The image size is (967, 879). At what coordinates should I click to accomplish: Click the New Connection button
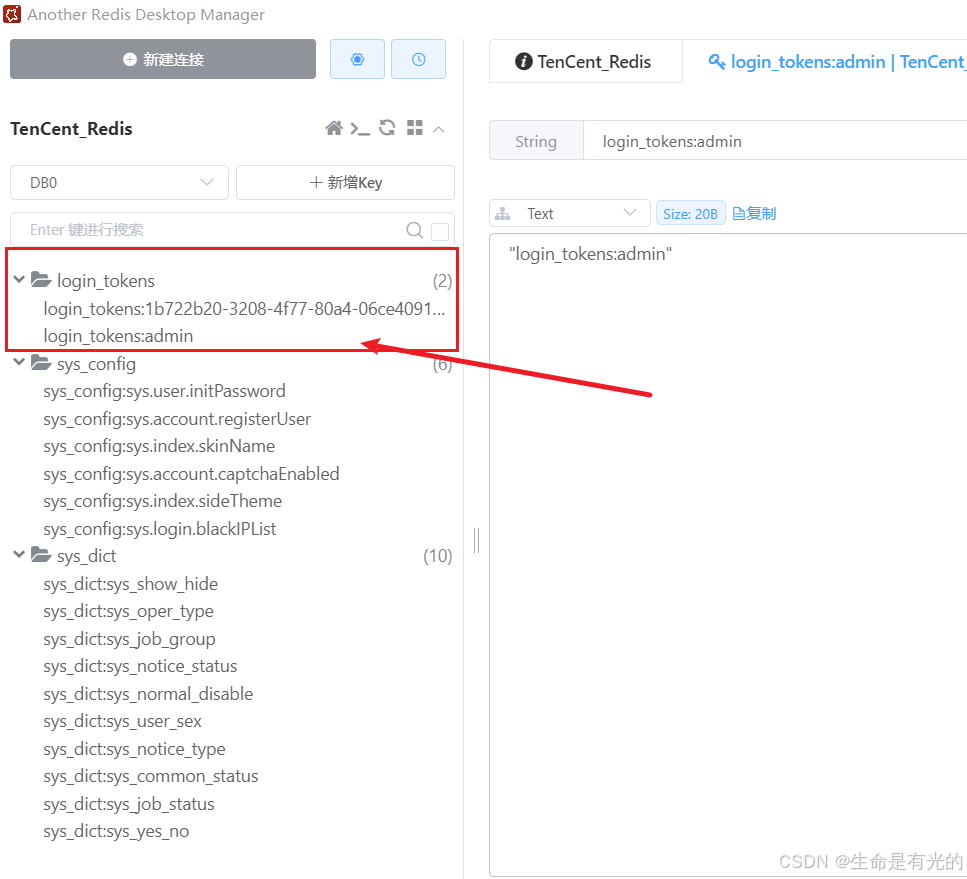pos(163,59)
